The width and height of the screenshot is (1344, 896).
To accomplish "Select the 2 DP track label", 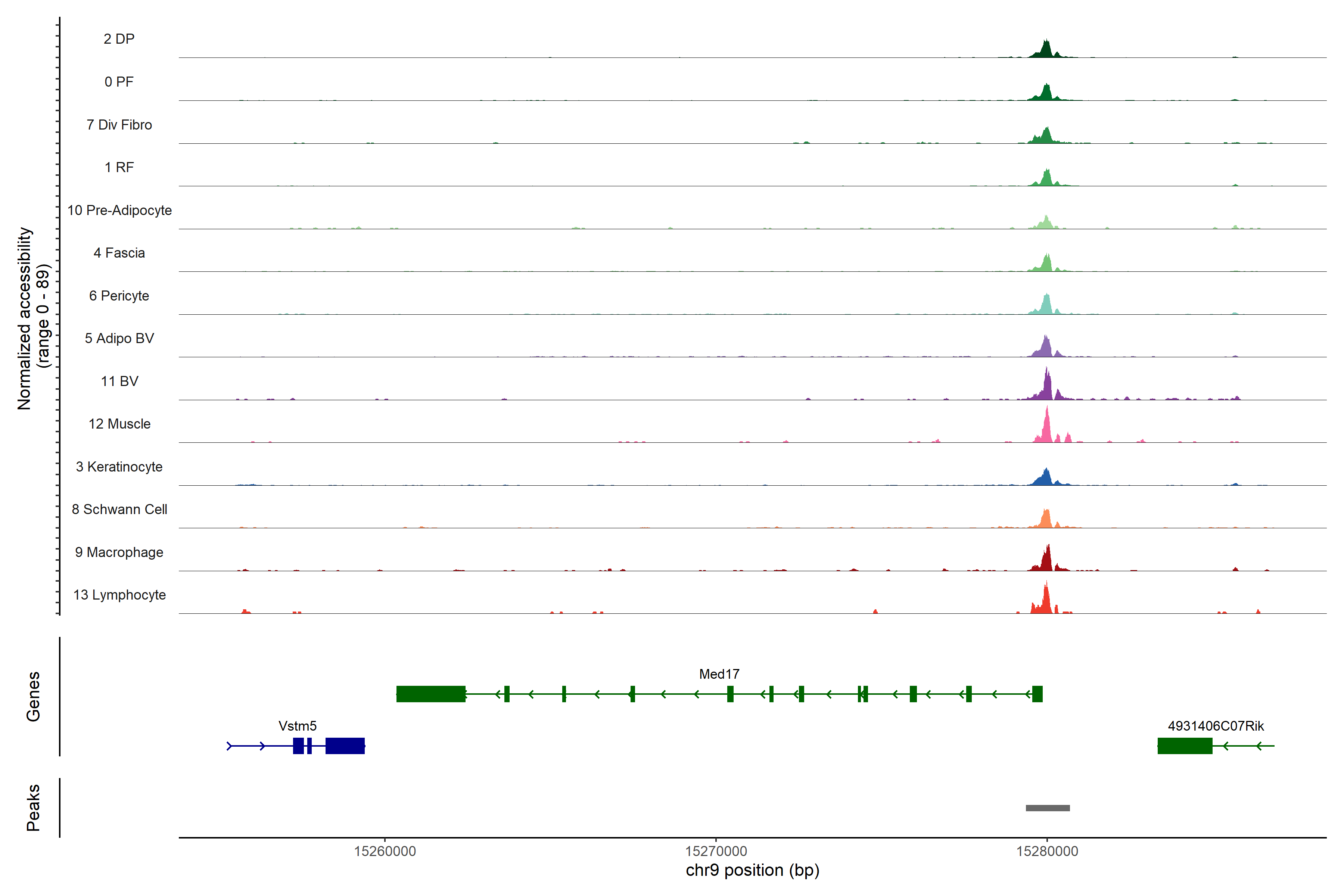I will 119,39.
